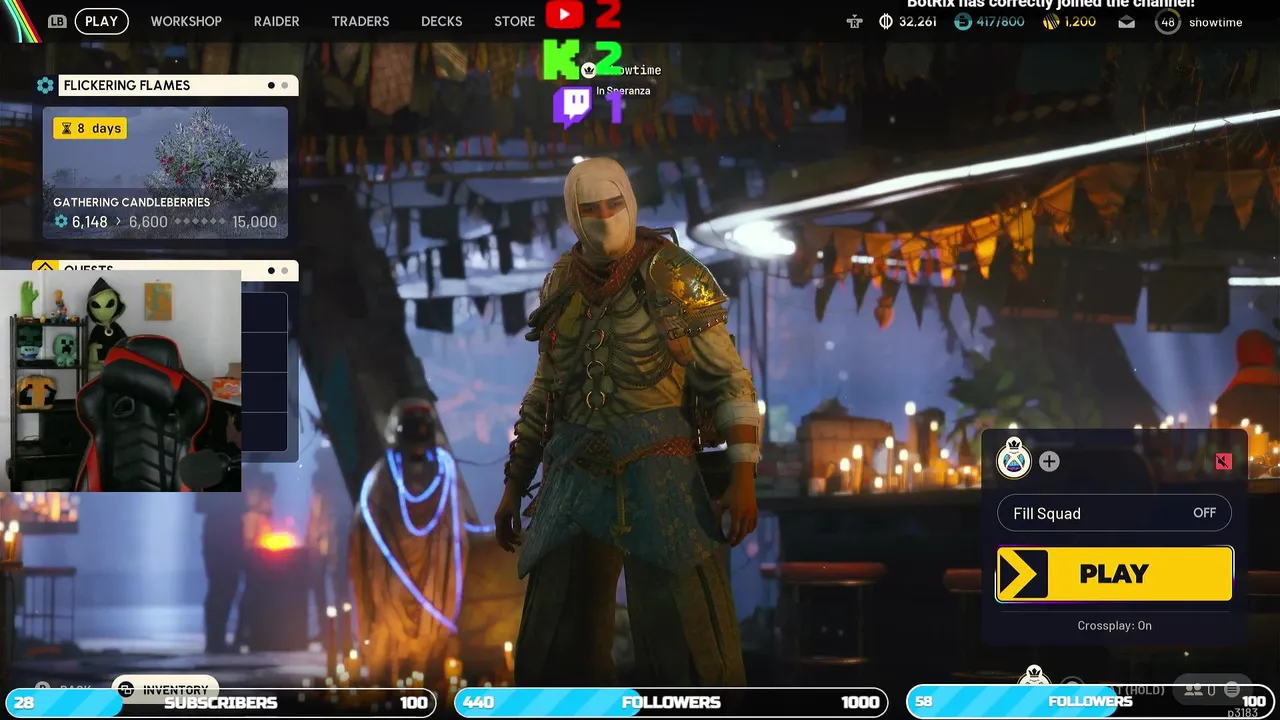Open the PLAY tab in the top menu
Screen dimensions: 1280x720
click(101, 21)
